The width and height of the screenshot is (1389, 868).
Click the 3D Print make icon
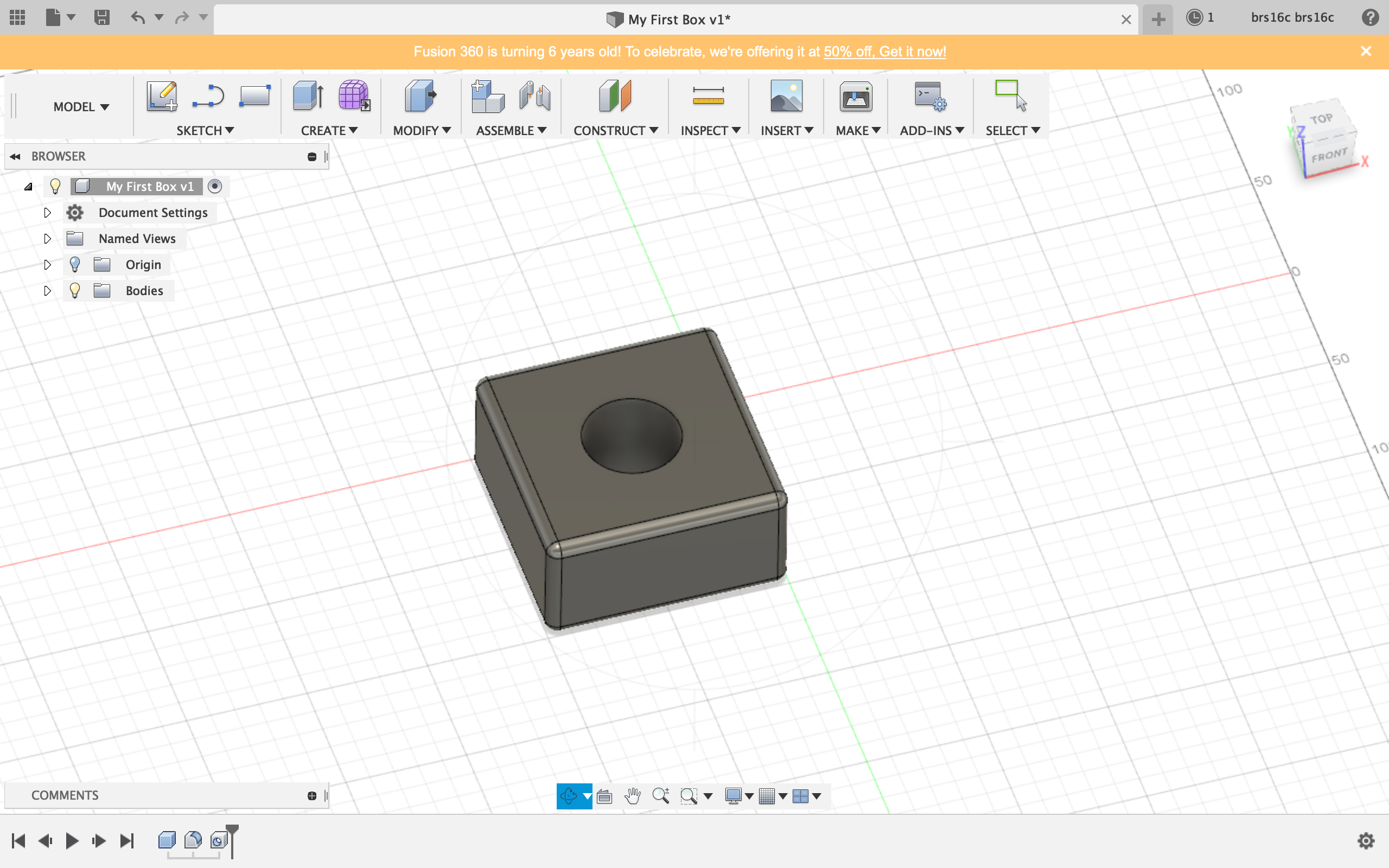tap(855, 96)
